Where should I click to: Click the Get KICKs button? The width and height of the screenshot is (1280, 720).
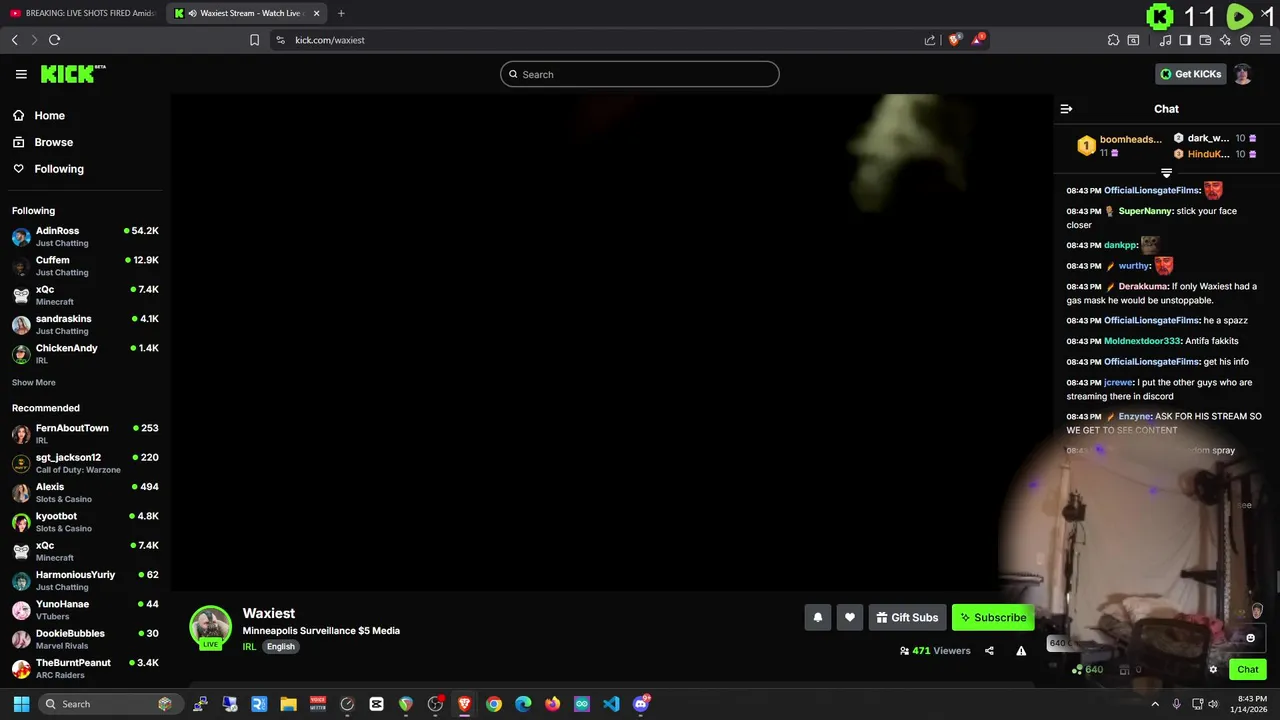tap(1190, 74)
